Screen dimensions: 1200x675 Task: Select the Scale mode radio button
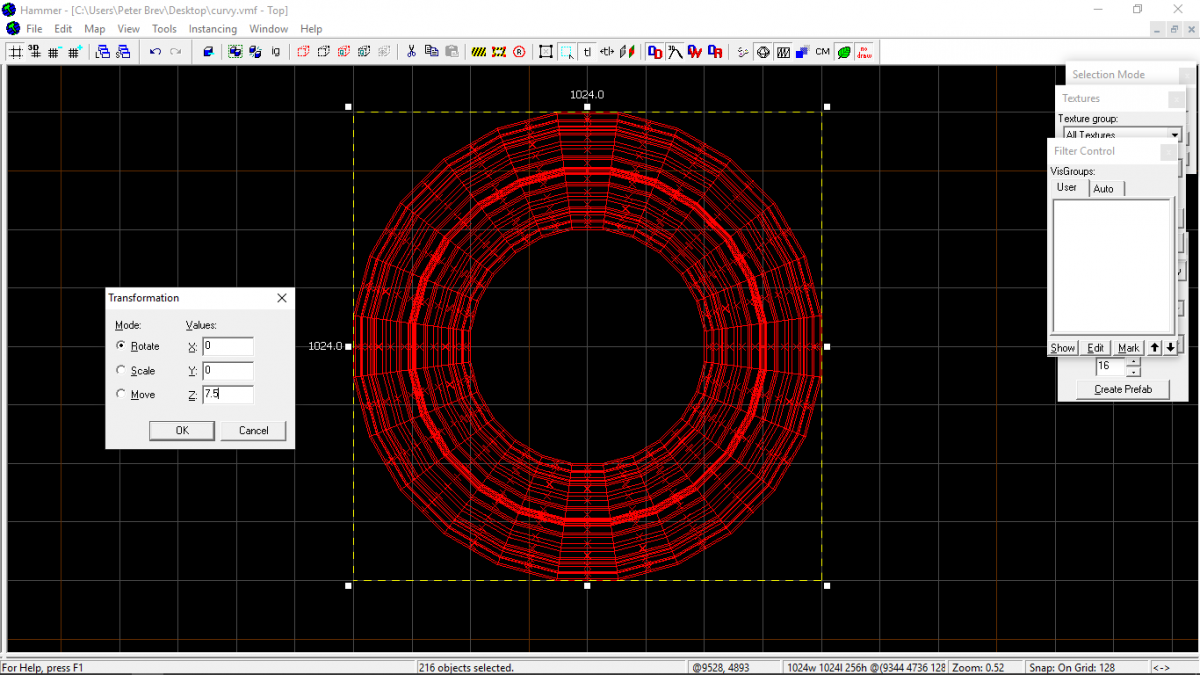122,370
